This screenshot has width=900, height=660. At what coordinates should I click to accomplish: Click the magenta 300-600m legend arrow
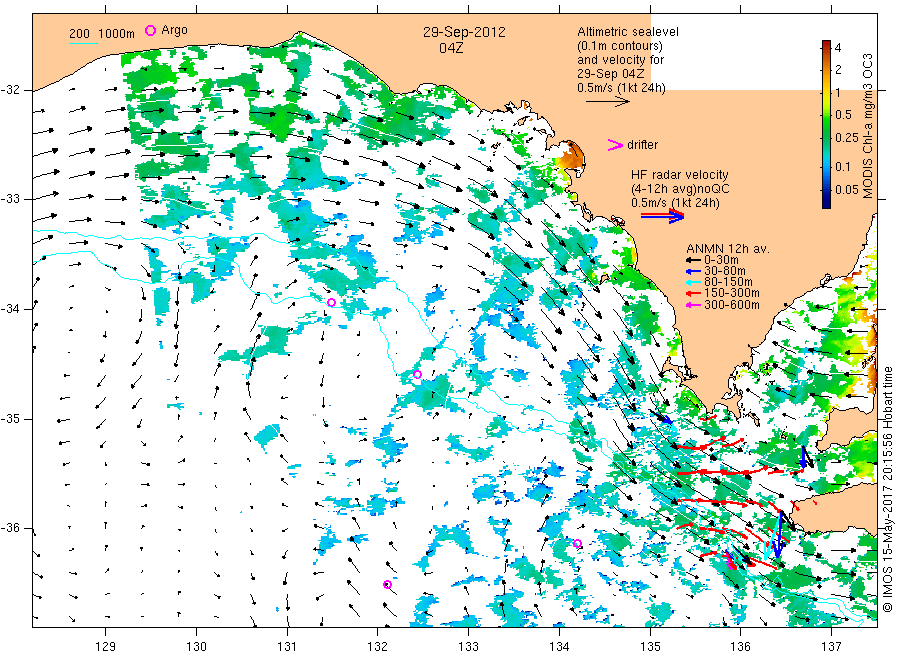[693, 305]
